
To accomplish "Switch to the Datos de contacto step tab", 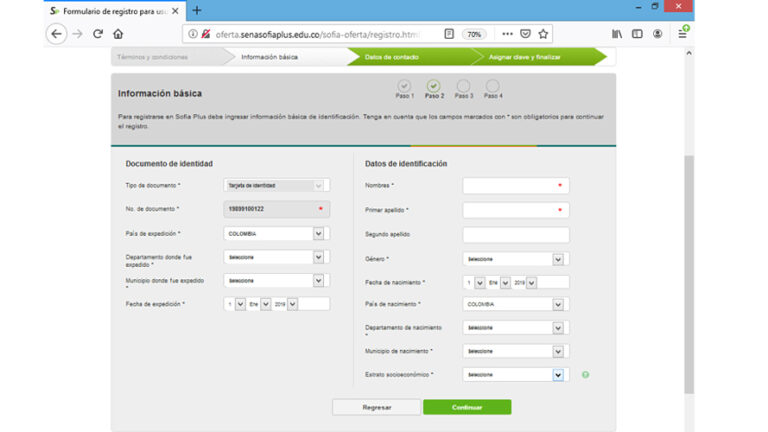I will (x=392, y=57).
